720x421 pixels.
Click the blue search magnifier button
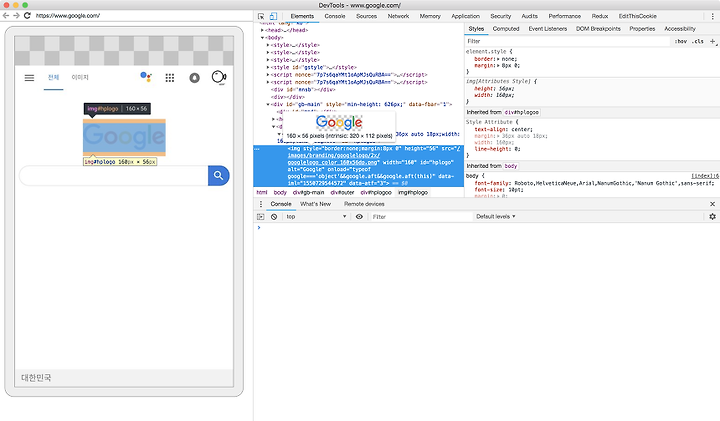point(219,175)
